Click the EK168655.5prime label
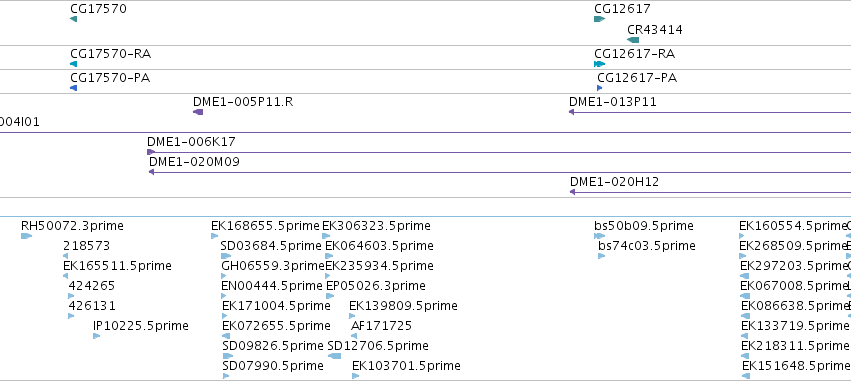Viewport: 851px width, 381px height. coord(265,226)
